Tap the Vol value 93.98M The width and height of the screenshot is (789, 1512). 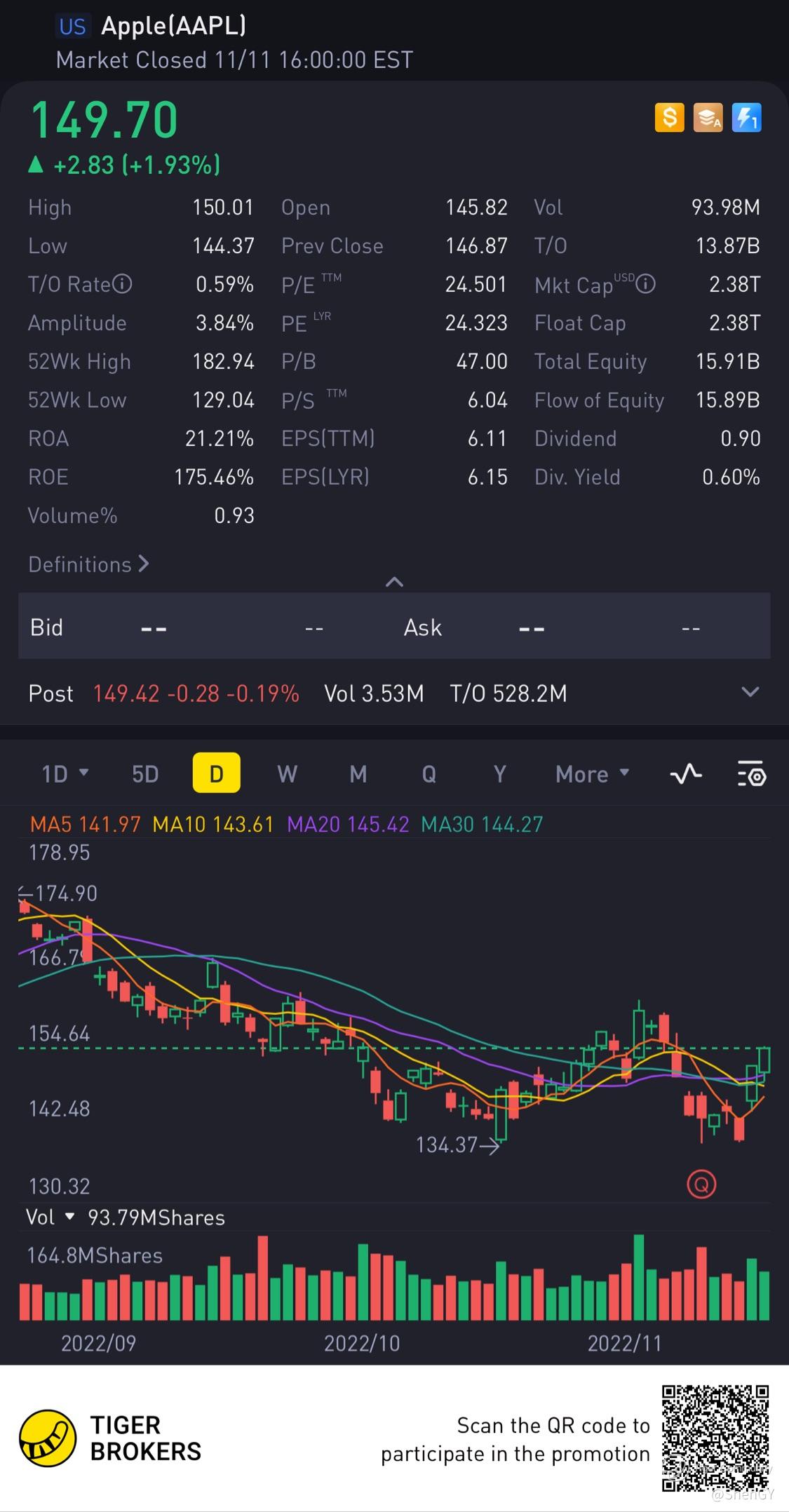tap(726, 207)
